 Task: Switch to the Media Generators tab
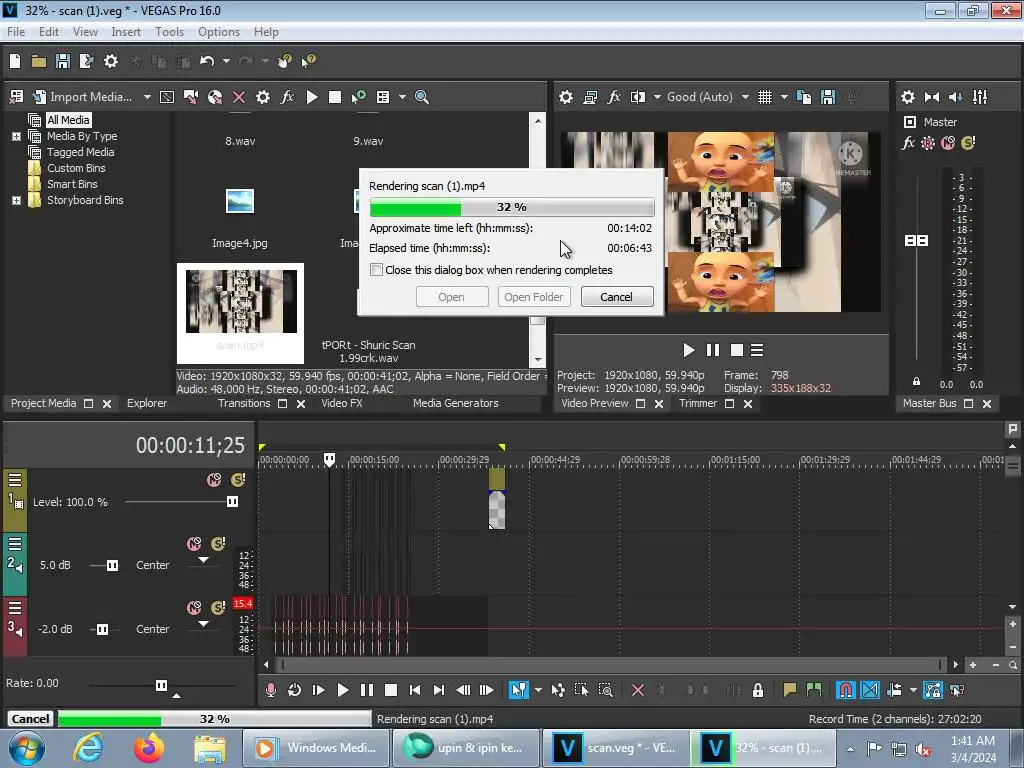pos(455,403)
